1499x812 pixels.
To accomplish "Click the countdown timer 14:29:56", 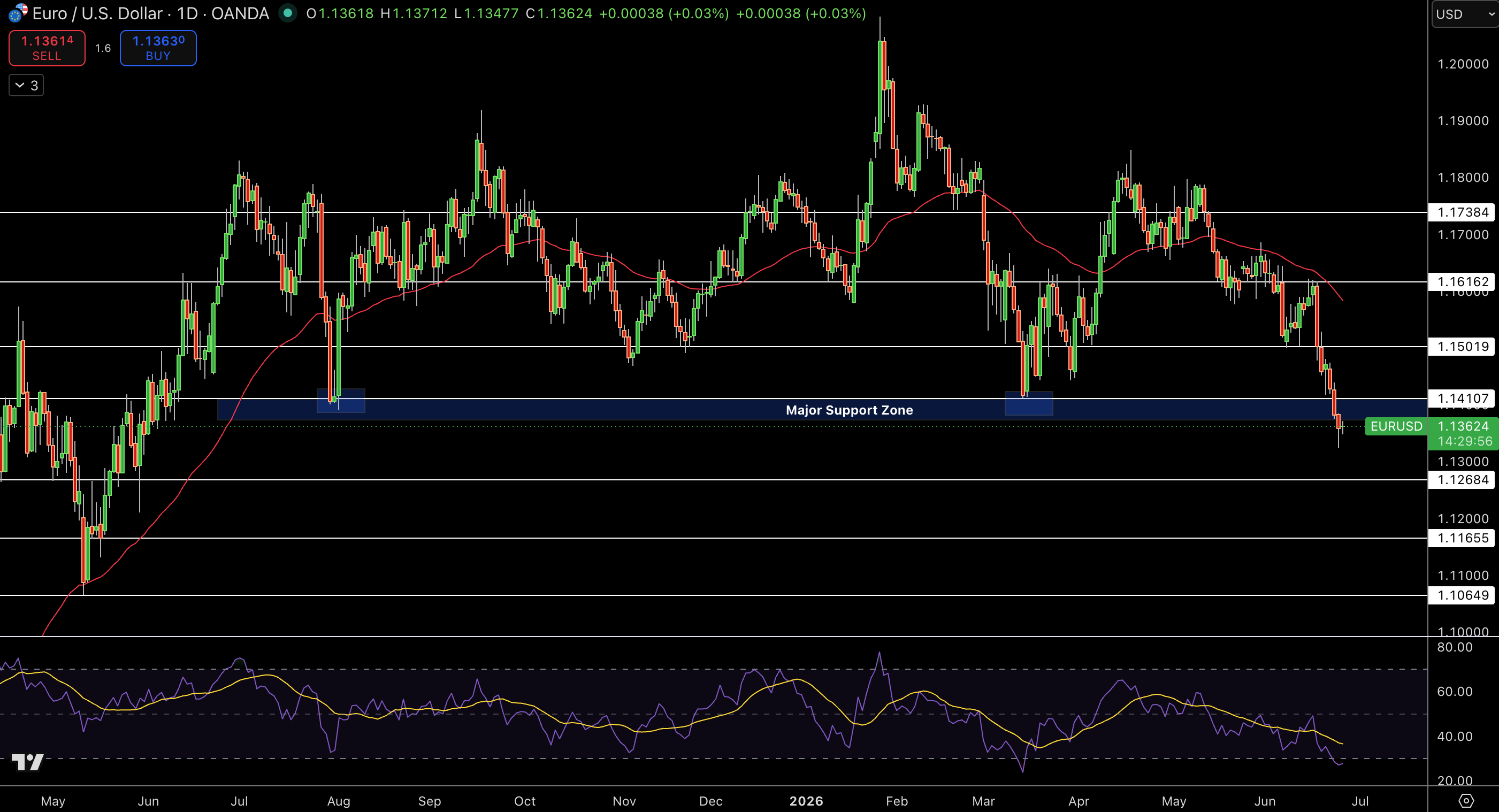I will (x=1465, y=441).
